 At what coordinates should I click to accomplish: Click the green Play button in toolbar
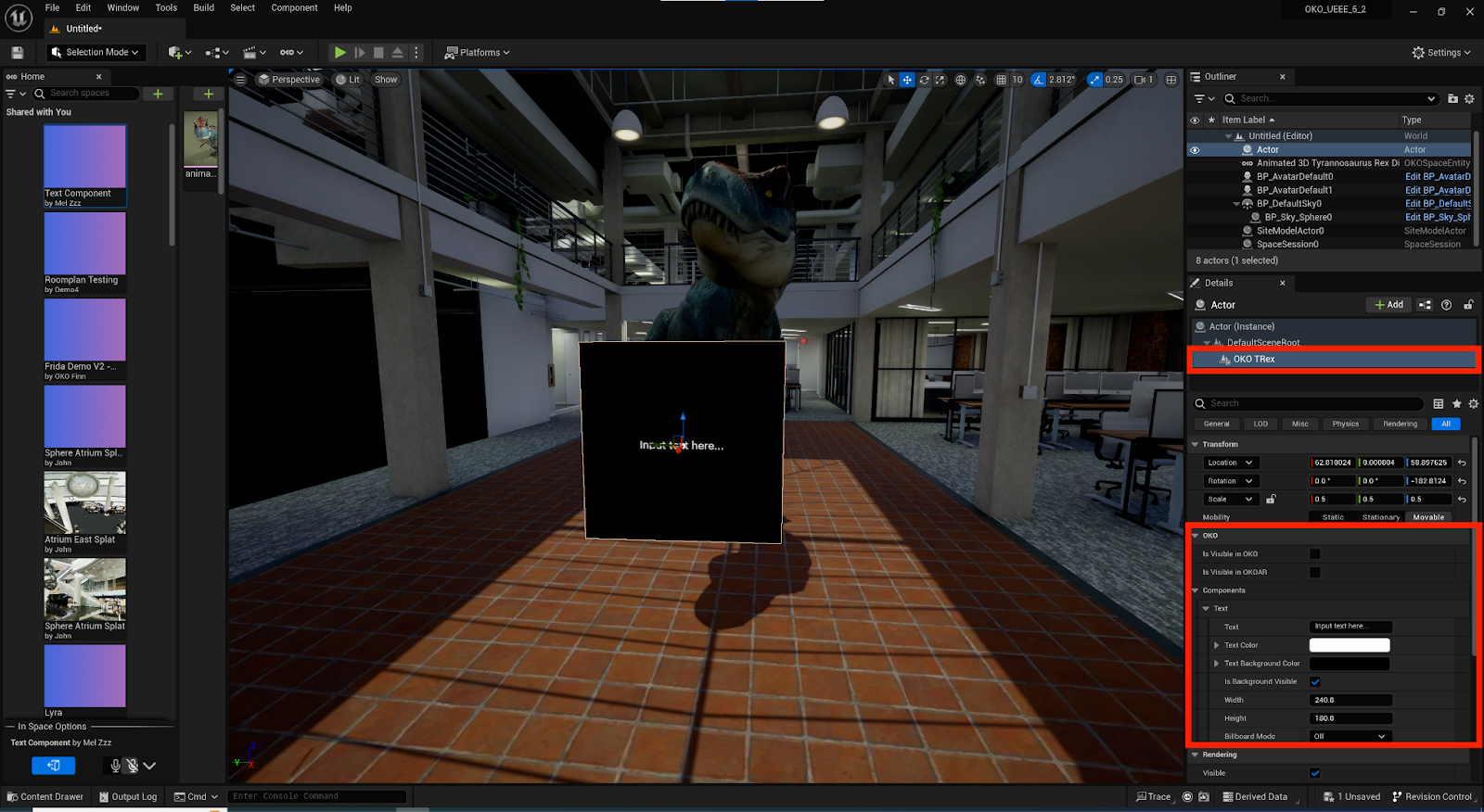point(340,53)
